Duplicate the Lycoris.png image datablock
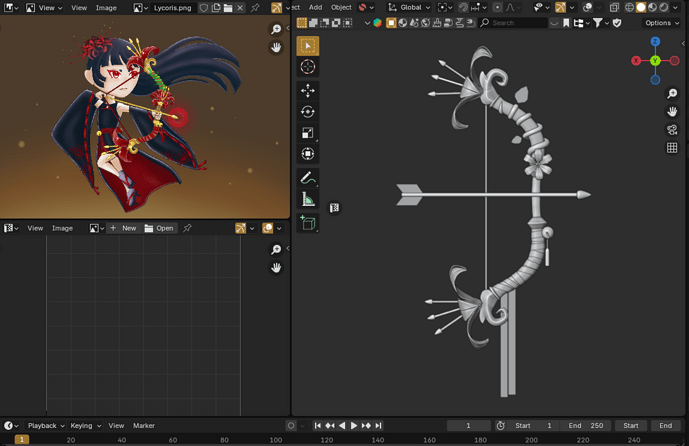689x446 pixels. [216, 7]
